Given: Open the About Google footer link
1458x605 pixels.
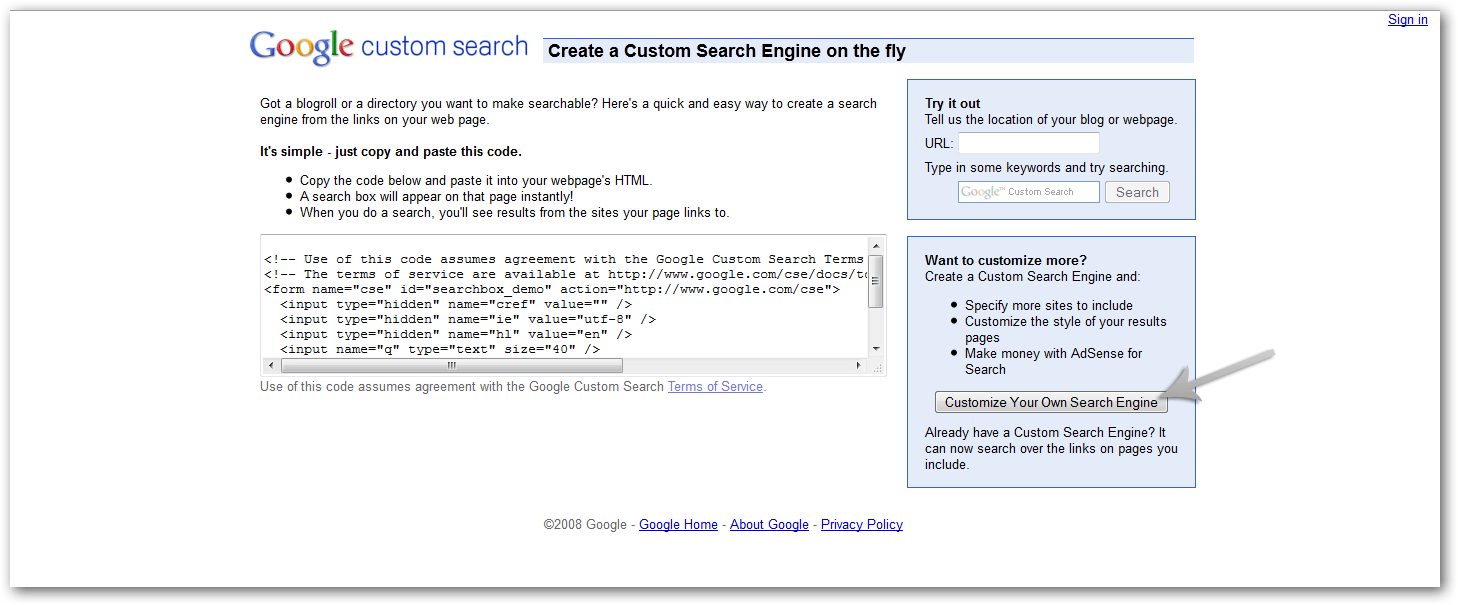Looking at the screenshot, I should coord(768,524).
